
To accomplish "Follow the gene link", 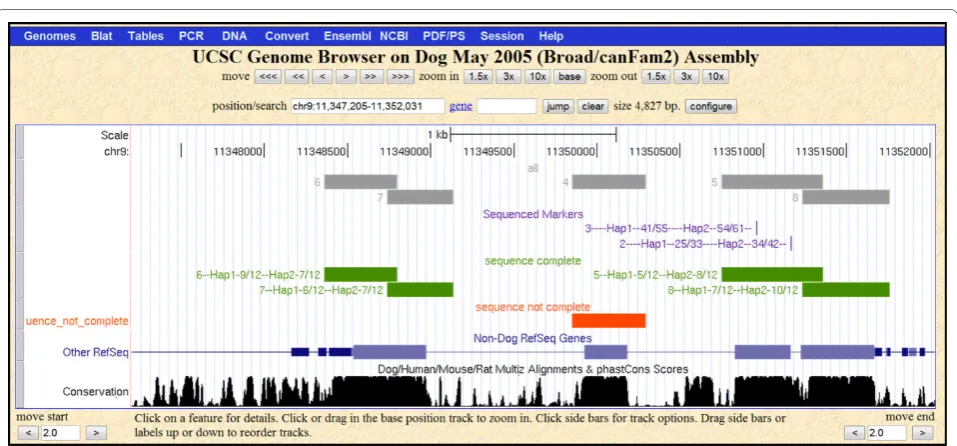I will pyautogui.click(x=461, y=106).
